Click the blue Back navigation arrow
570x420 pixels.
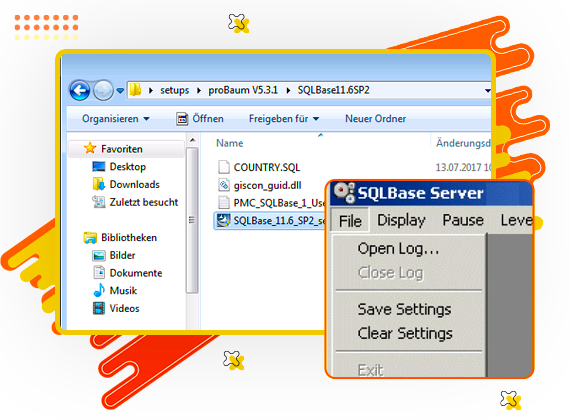(80, 90)
